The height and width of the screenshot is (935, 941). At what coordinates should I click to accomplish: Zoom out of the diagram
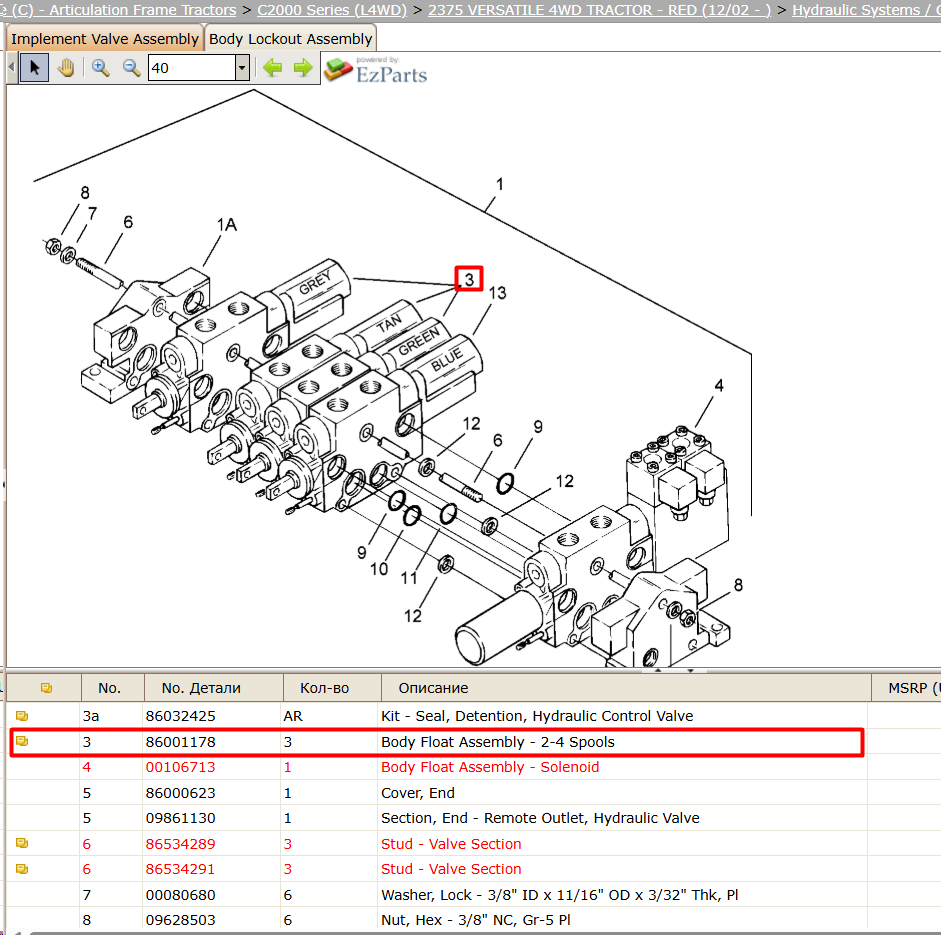(131, 68)
